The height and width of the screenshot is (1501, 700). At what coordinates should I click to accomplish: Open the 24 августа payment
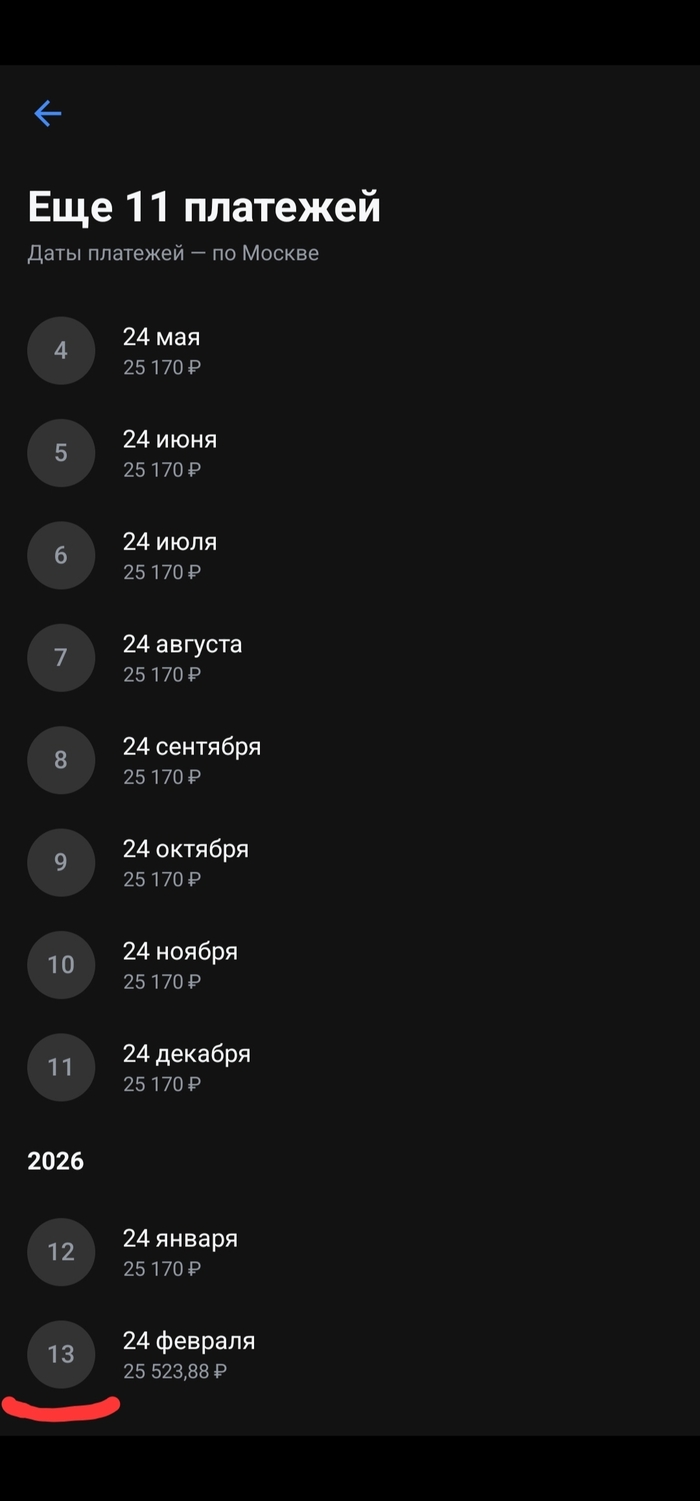[182, 658]
